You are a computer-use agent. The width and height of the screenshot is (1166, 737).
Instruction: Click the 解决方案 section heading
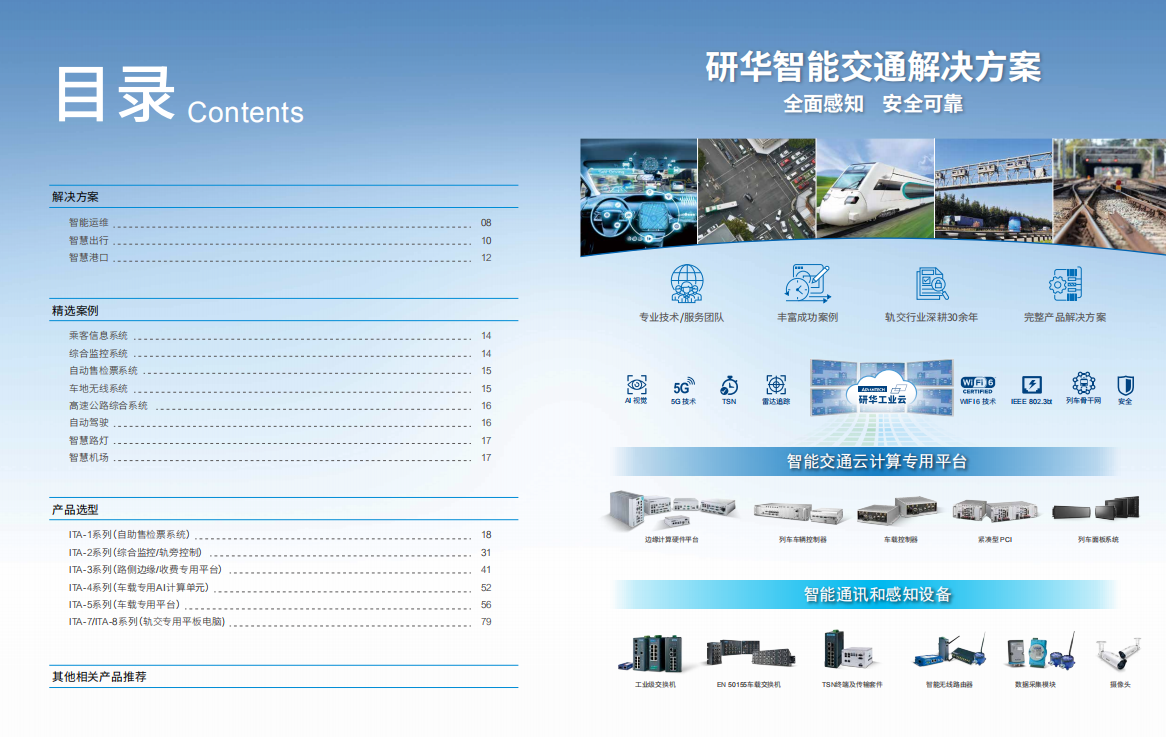75,197
